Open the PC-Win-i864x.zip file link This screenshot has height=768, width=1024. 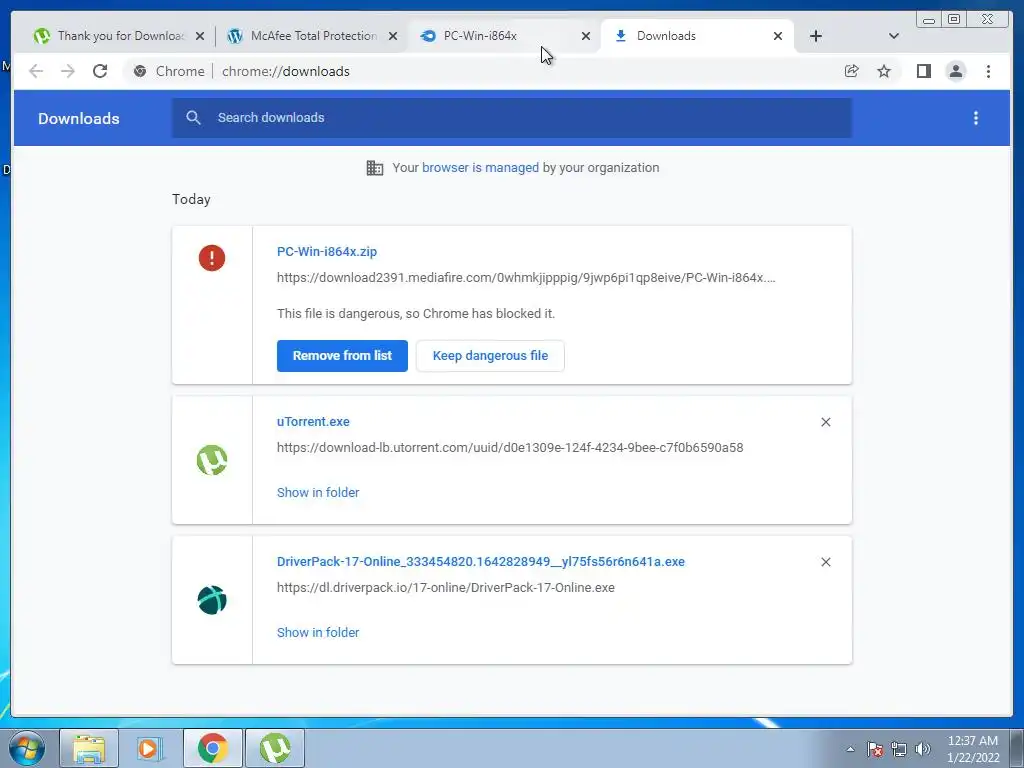(327, 251)
